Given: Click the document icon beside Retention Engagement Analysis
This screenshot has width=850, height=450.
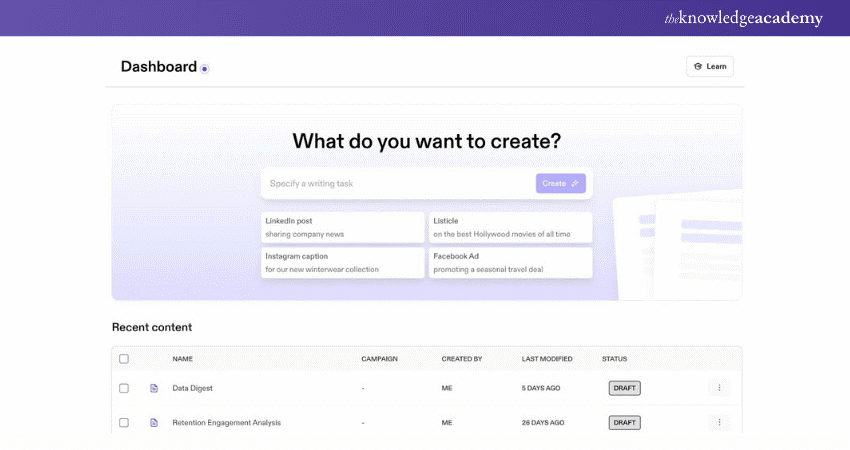Looking at the screenshot, I should (154, 423).
